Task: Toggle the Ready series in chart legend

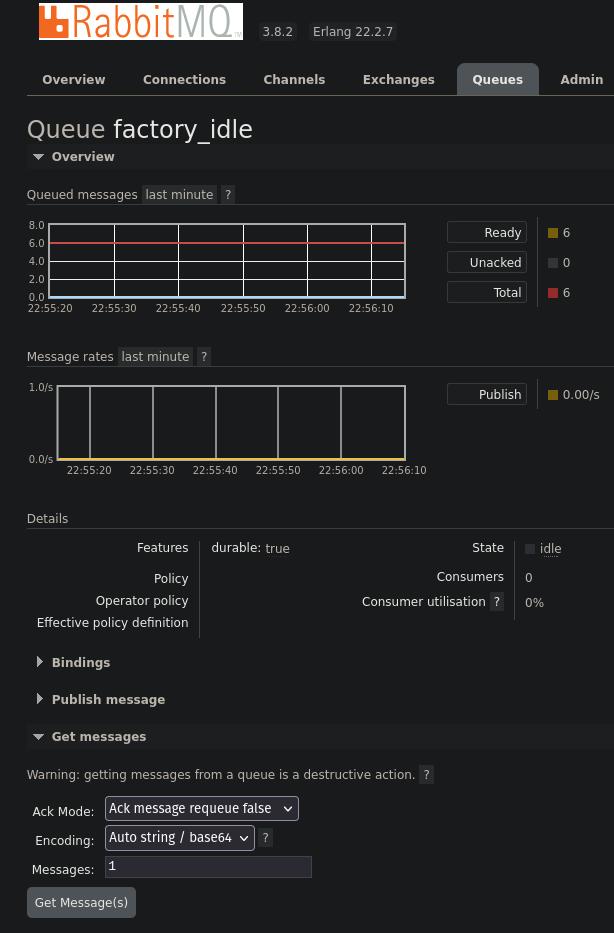Action: [x=487, y=233]
